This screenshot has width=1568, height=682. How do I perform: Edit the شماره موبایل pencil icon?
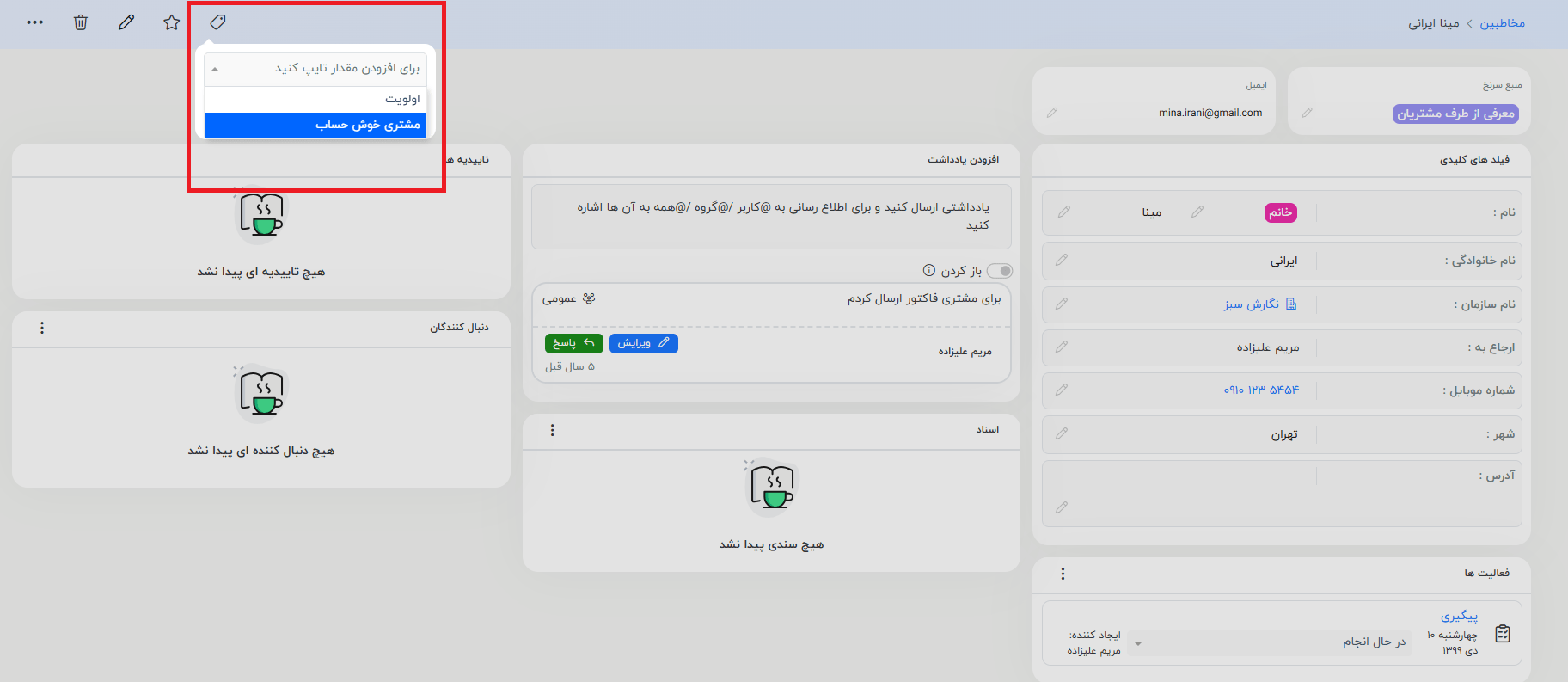point(1062,390)
